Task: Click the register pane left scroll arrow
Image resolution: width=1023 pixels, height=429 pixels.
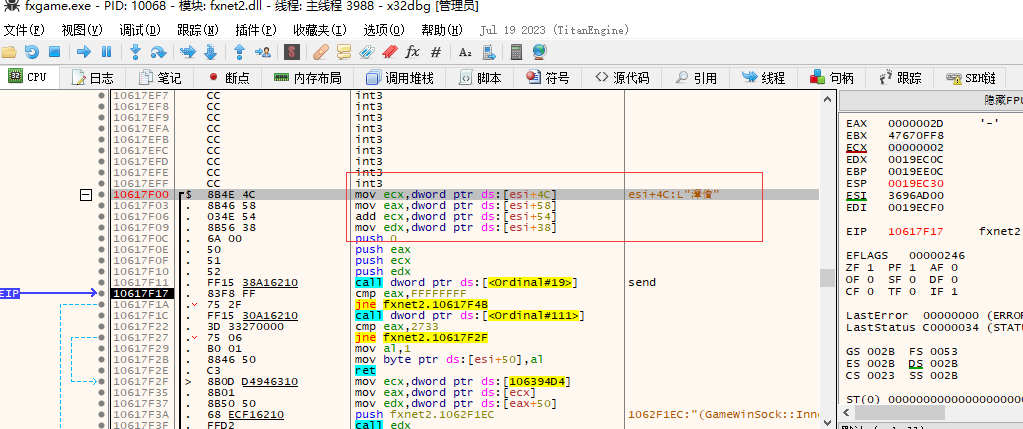Action: pyautogui.click(x=847, y=413)
